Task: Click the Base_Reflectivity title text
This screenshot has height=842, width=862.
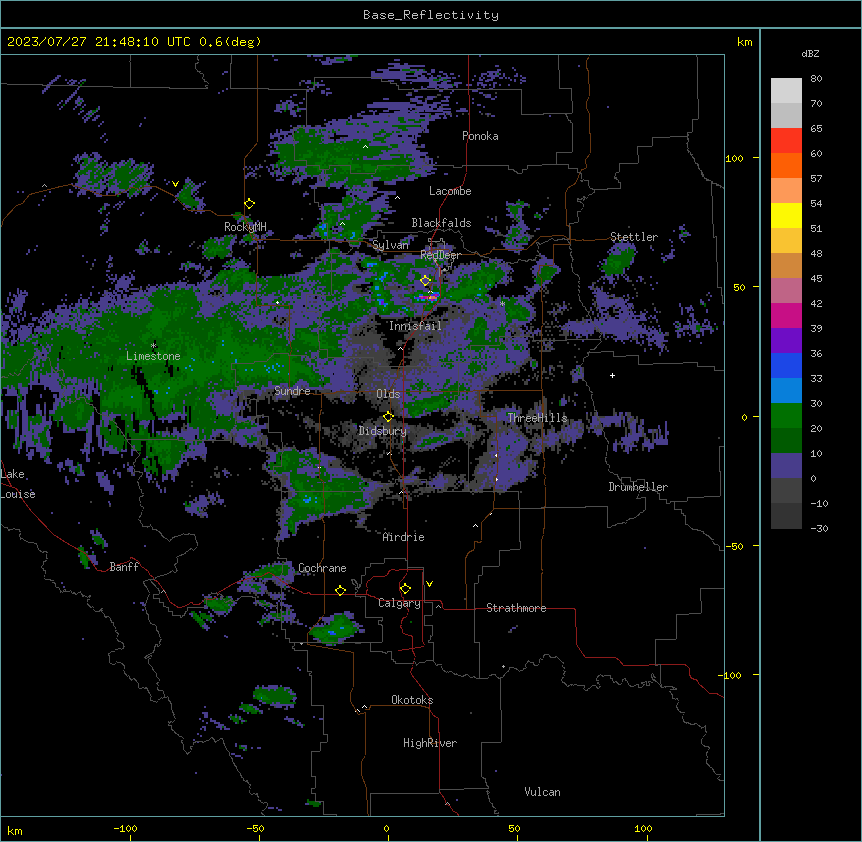Action: coord(431,15)
